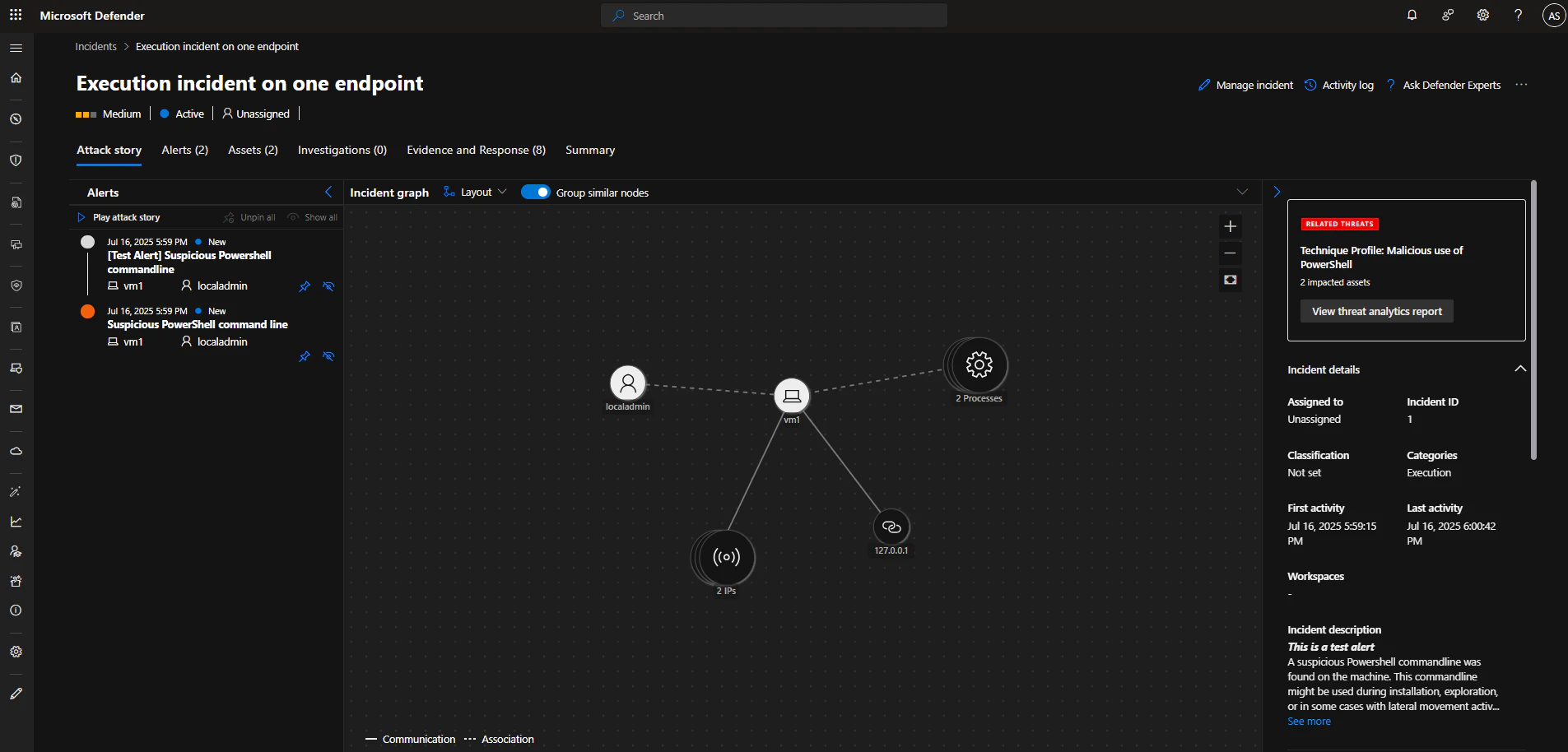Switch to the Assets (2) tab
This screenshot has height=752, width=1568.
tap(253, 150)
